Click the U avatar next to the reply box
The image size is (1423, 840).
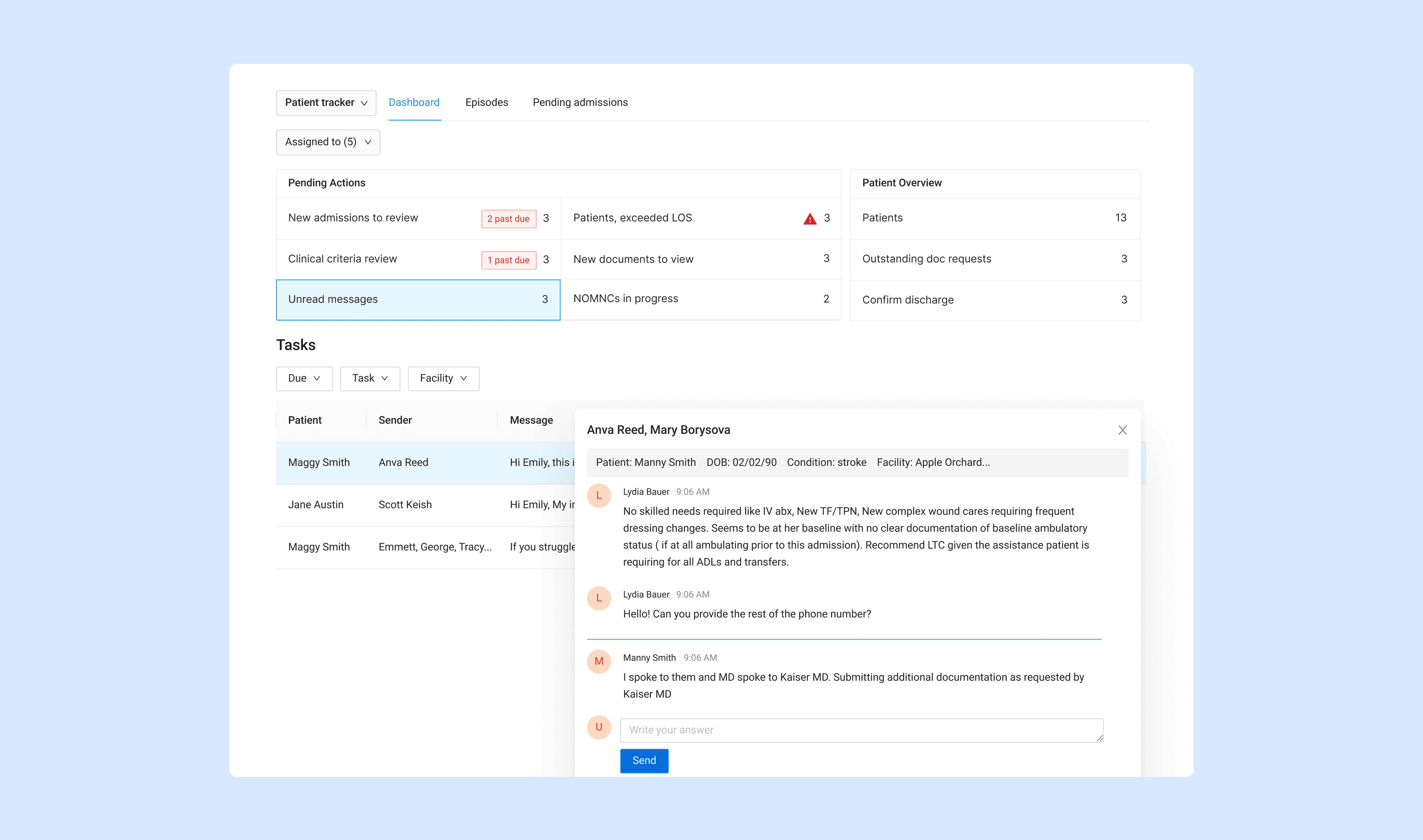(x=599, y=727)
